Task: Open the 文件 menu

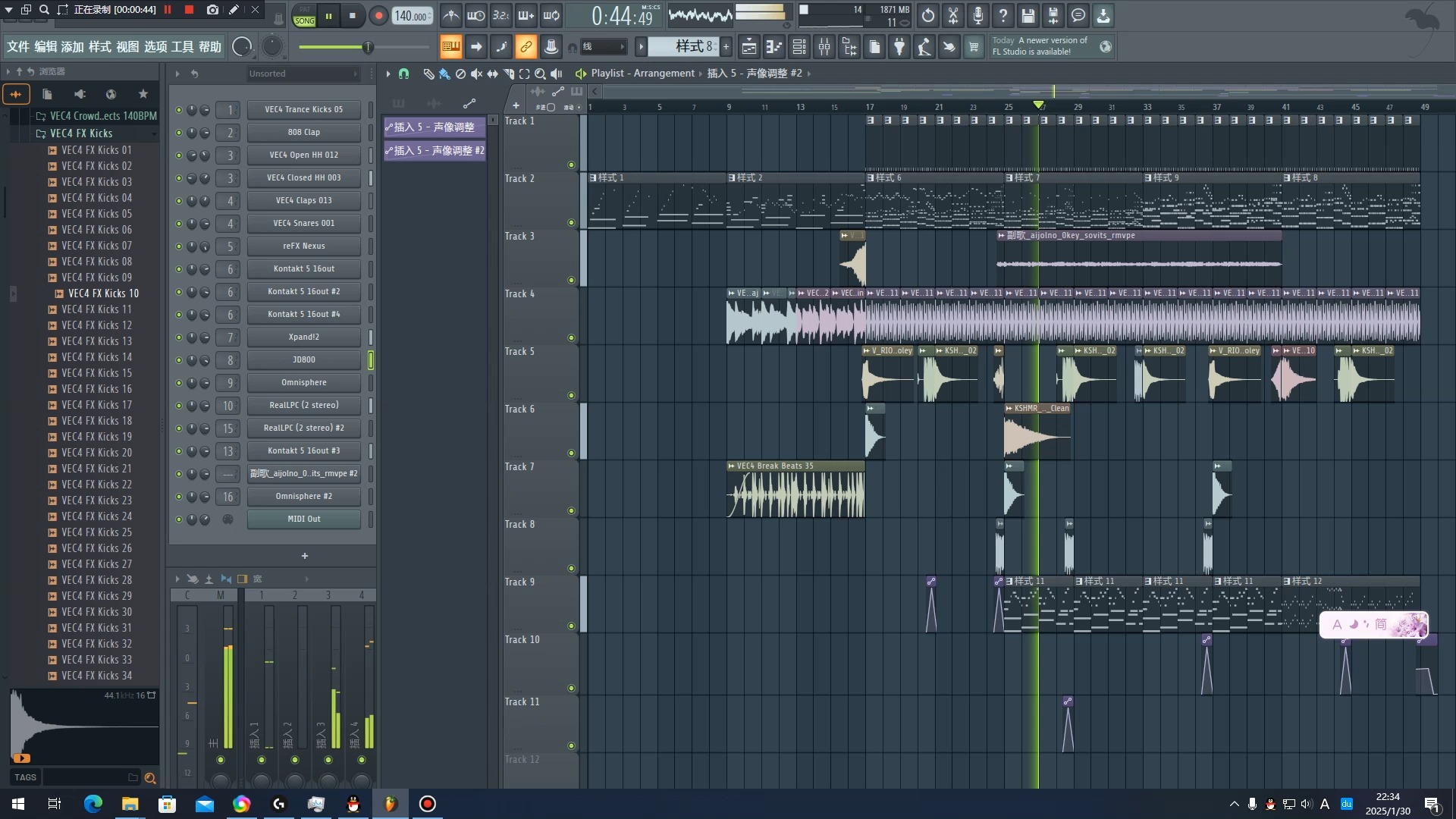Action: 18,47
